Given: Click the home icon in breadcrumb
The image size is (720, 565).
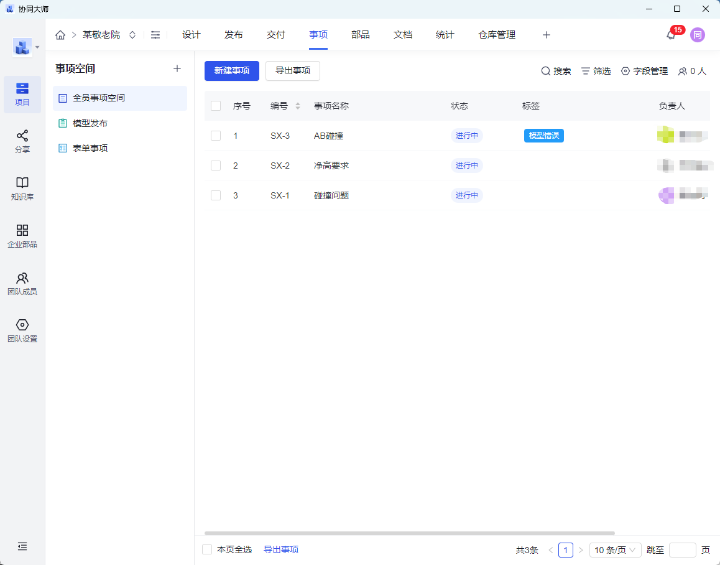Looking at the screenshot, I should tap(61, 35).
